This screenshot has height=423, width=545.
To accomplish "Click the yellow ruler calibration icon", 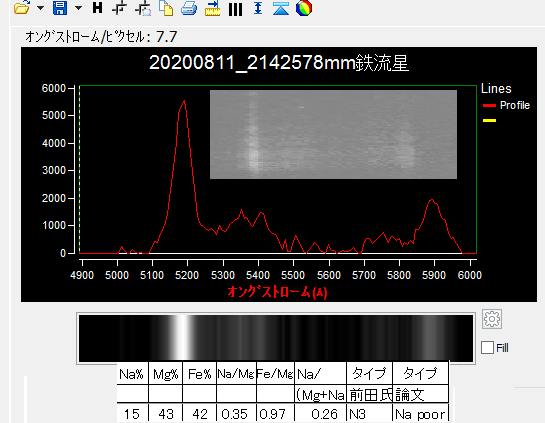I will (x=212, y=8).
